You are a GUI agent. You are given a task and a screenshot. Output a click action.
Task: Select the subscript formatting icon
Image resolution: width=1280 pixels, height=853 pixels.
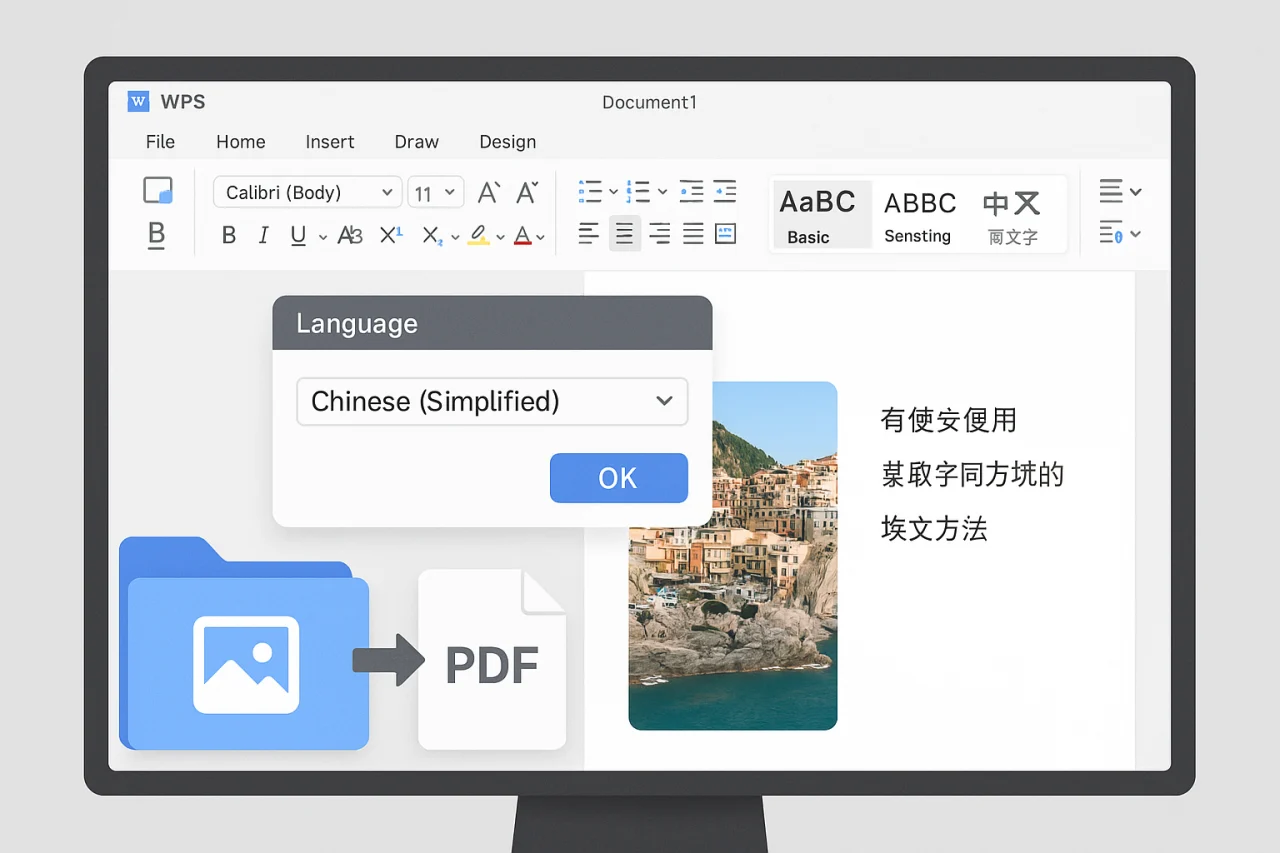point(431,234)
